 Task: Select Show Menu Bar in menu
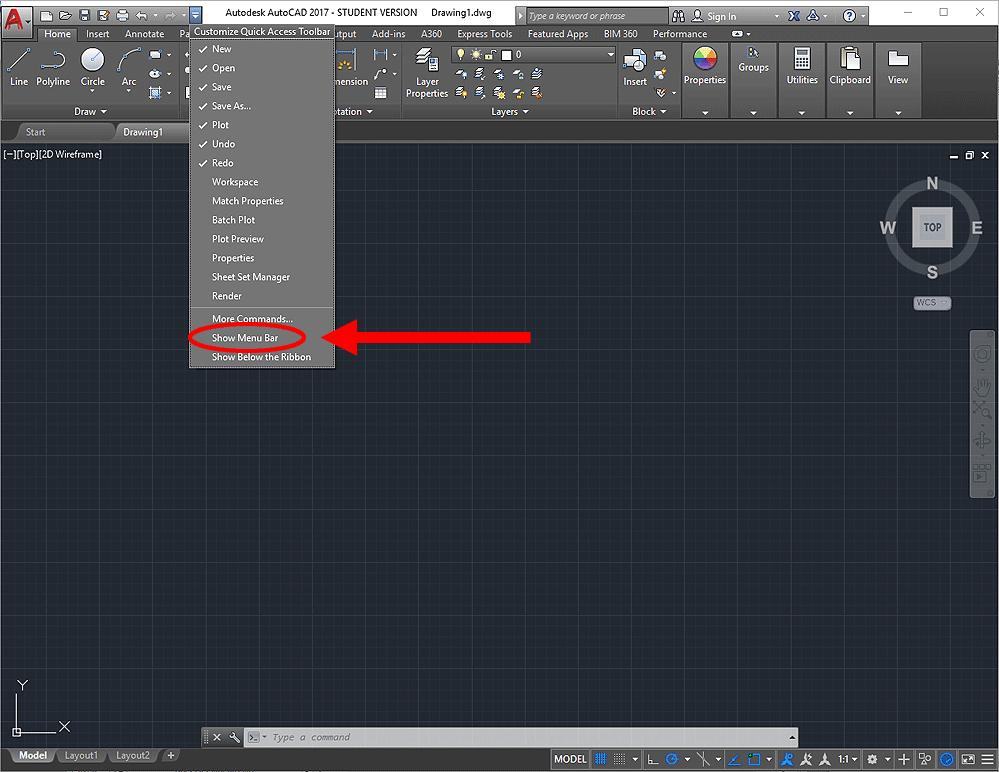click(x=262, y=338)
